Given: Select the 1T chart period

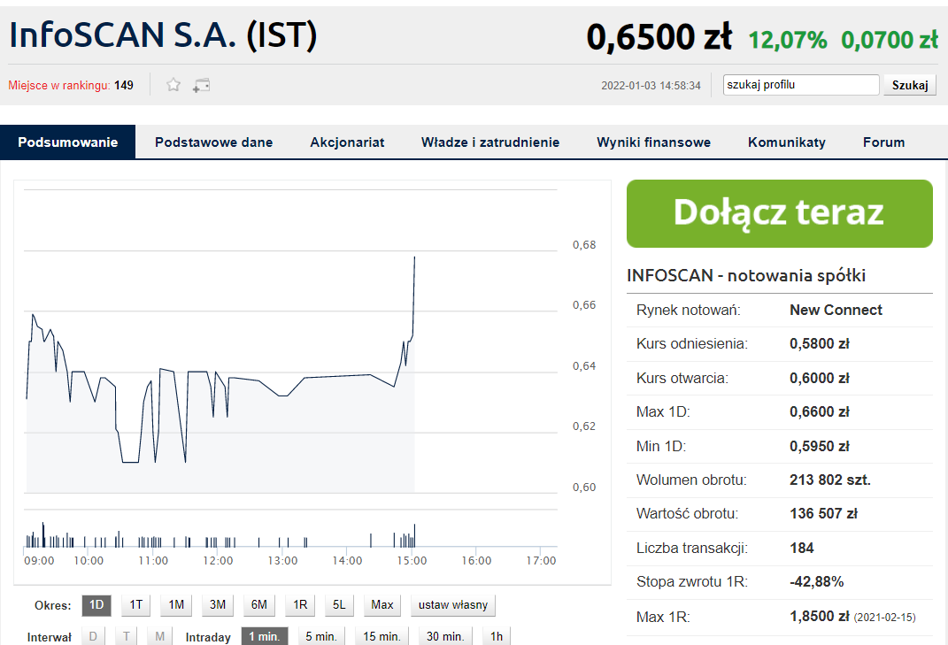Looking at the screenshot, I should (136, 605).
